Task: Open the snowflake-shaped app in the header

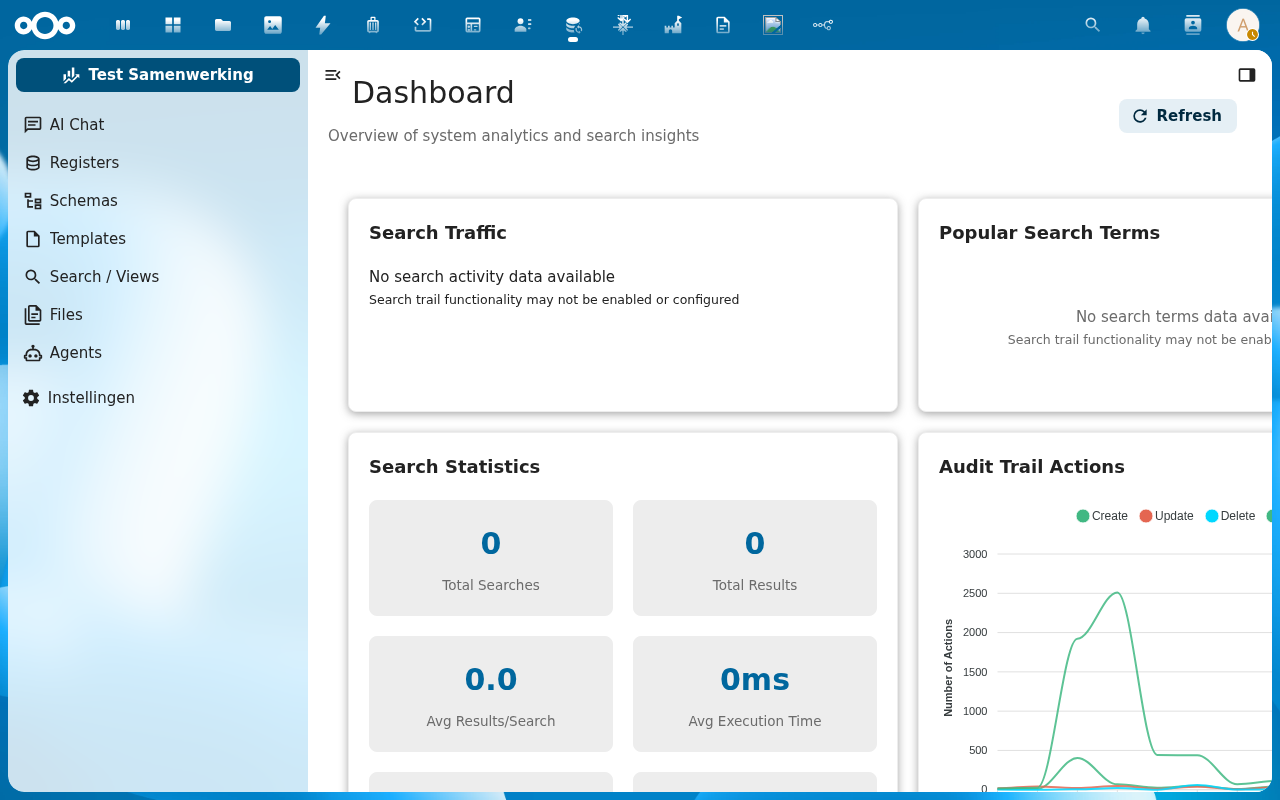Action: 623,25
